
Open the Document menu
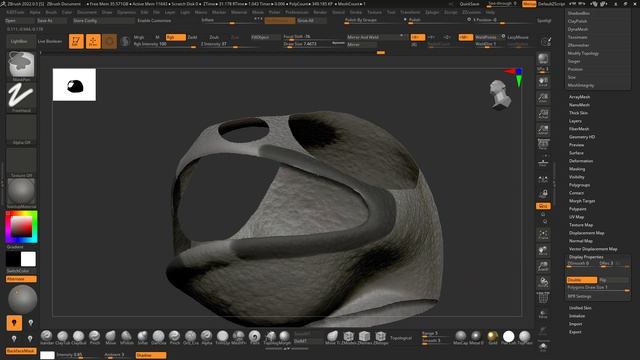click(87, 12)
